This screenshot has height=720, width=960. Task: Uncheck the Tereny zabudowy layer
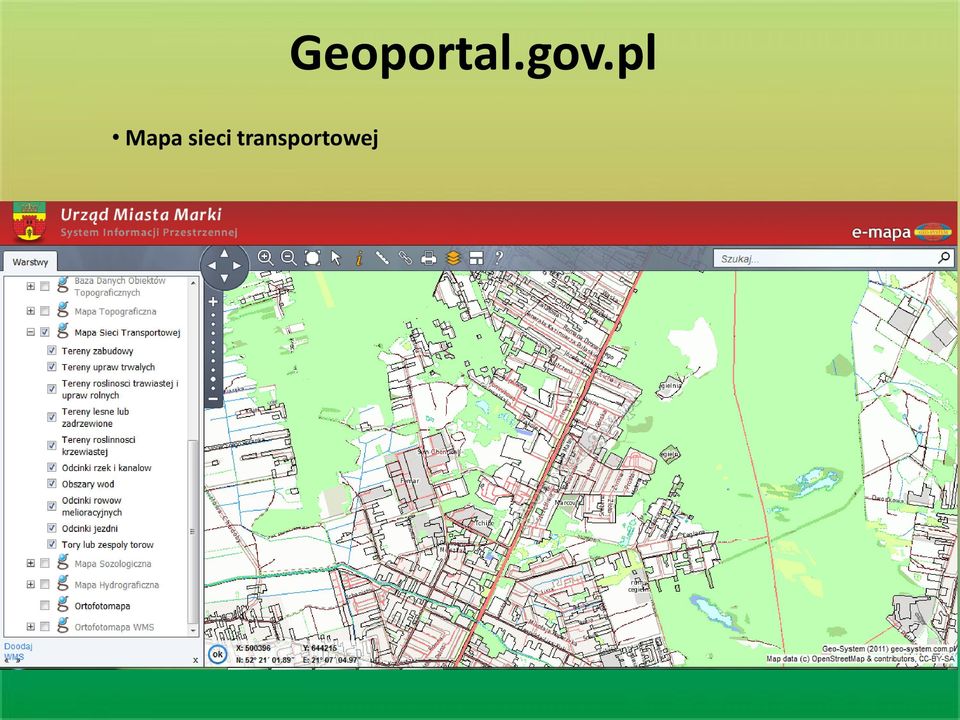point(52,351)
